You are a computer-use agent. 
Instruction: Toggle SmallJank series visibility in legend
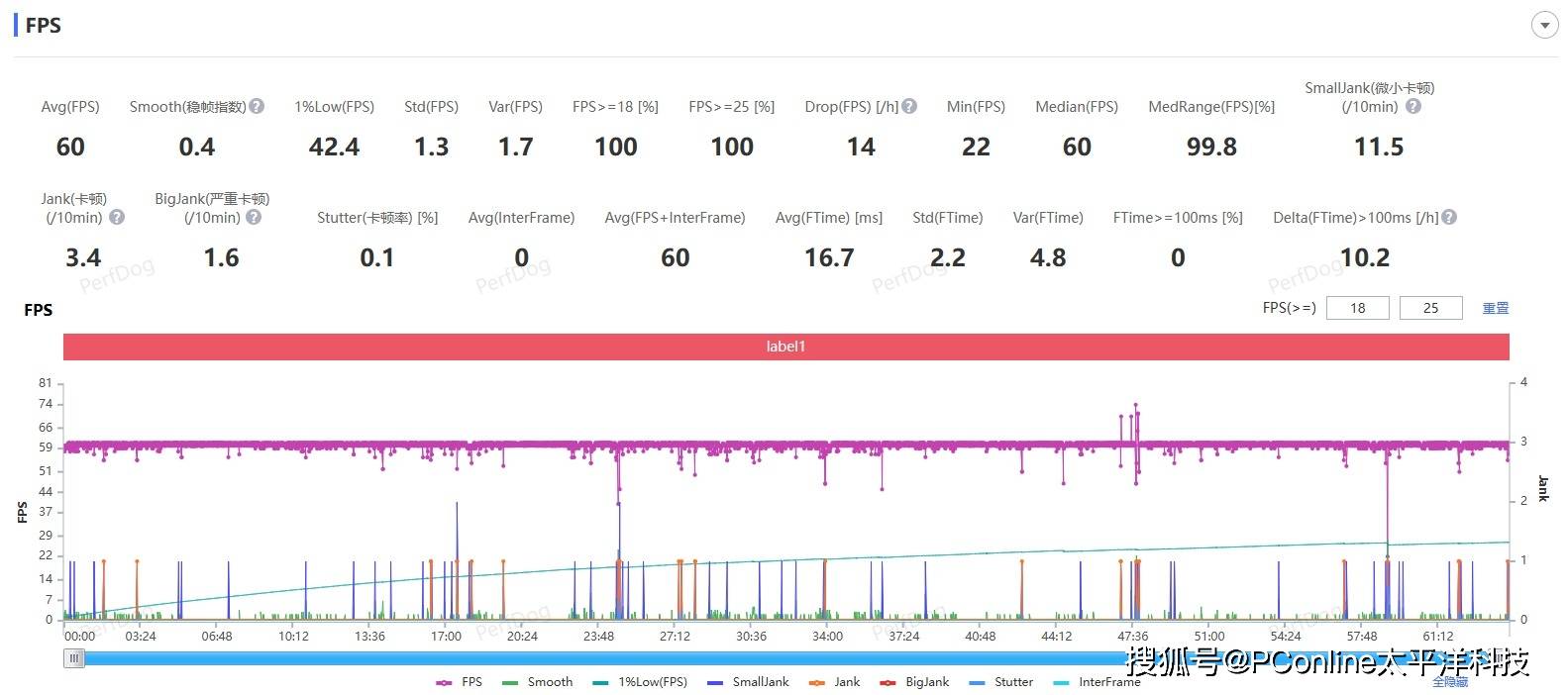point(749,682)
